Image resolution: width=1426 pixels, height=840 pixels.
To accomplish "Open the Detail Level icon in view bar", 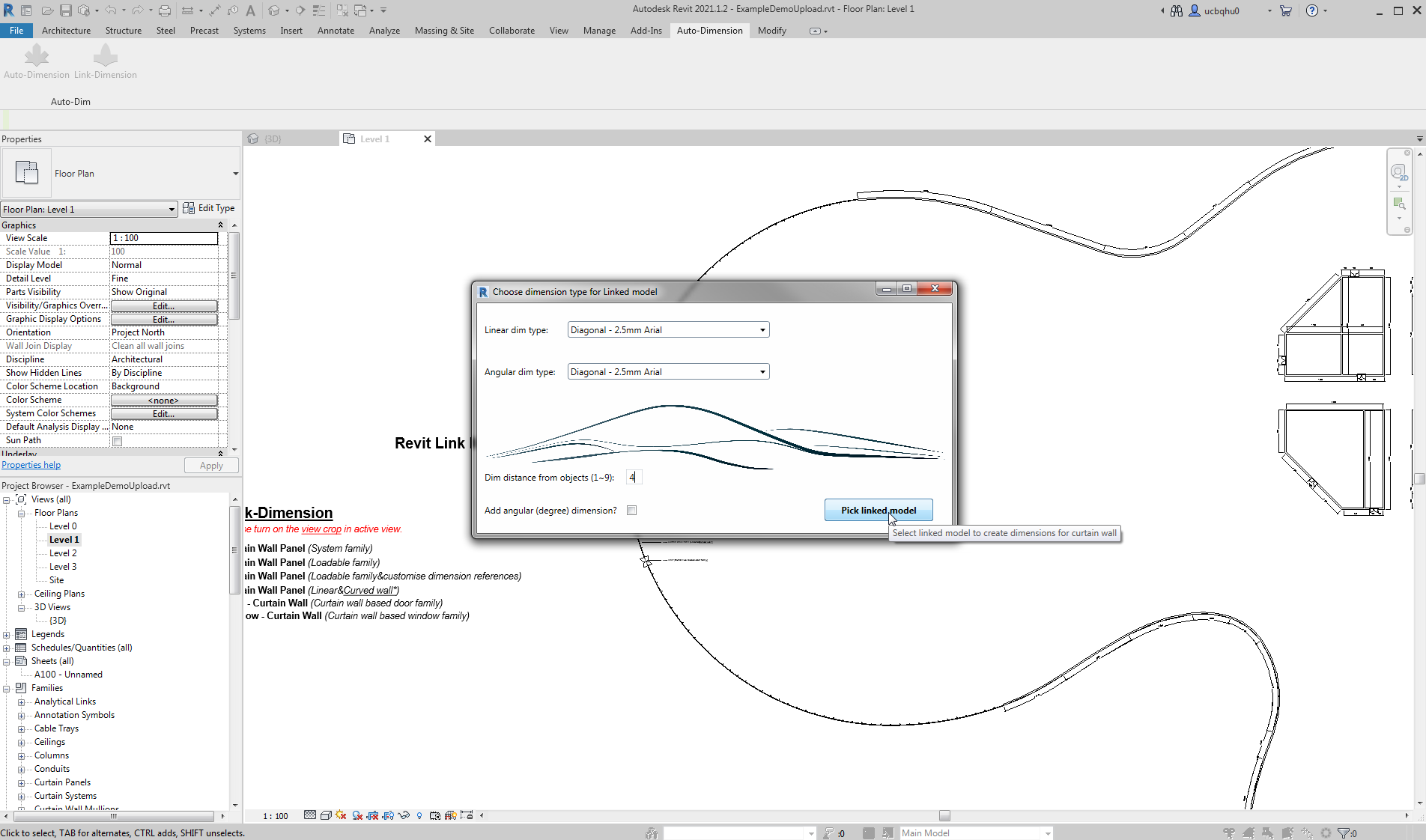I will (x=310, y=815).
